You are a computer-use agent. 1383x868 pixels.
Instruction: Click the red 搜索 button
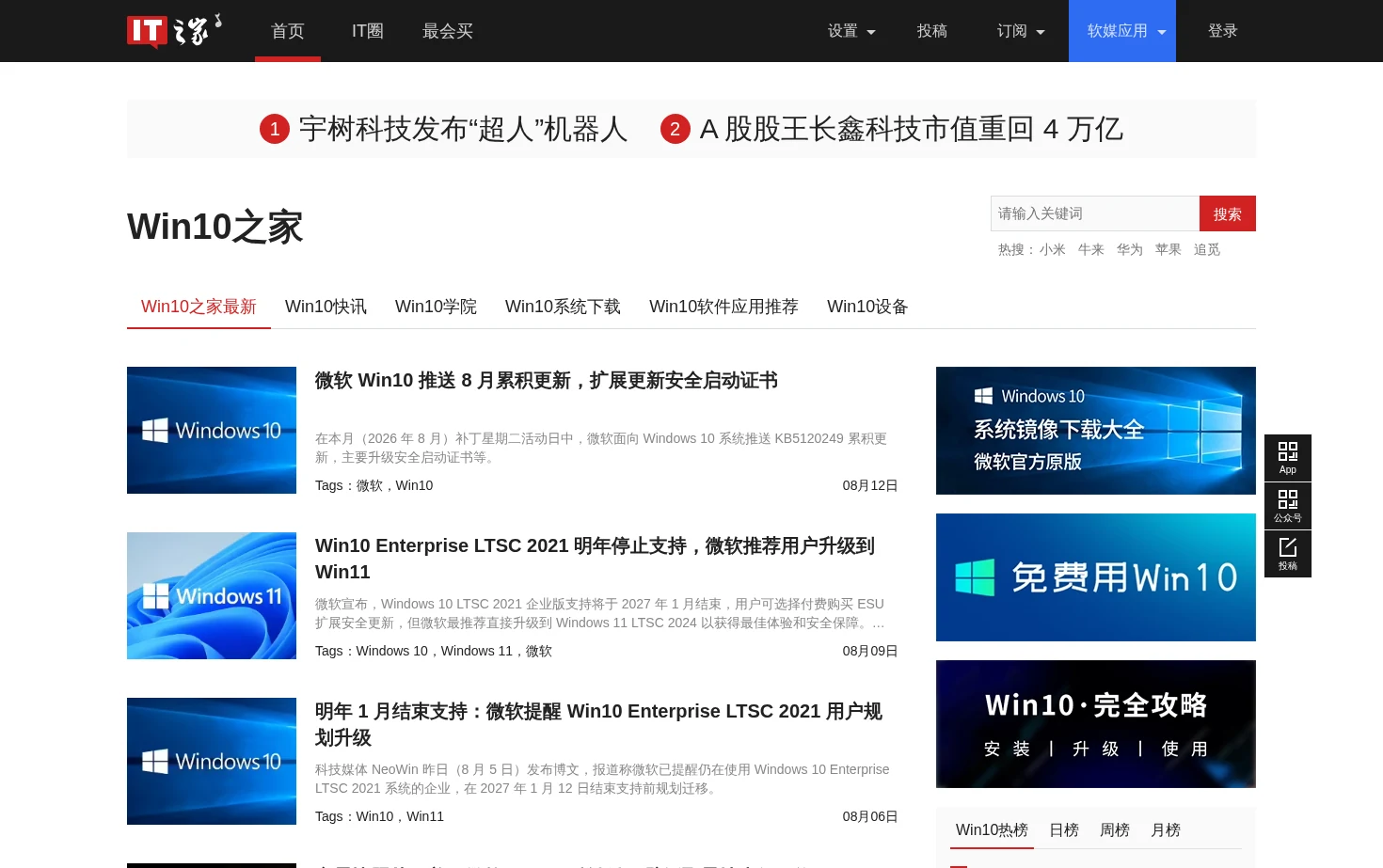[x=1228, y=213]
